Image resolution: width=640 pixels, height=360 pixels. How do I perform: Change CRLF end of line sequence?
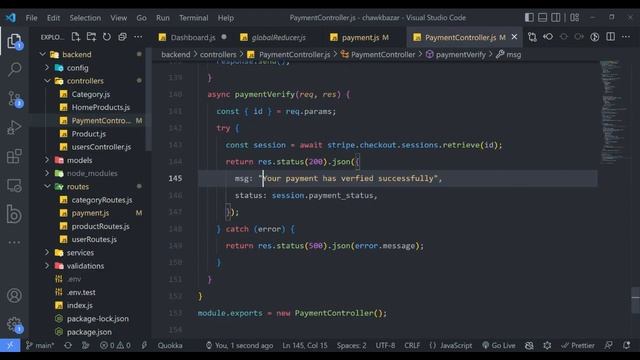pos(412,345)
